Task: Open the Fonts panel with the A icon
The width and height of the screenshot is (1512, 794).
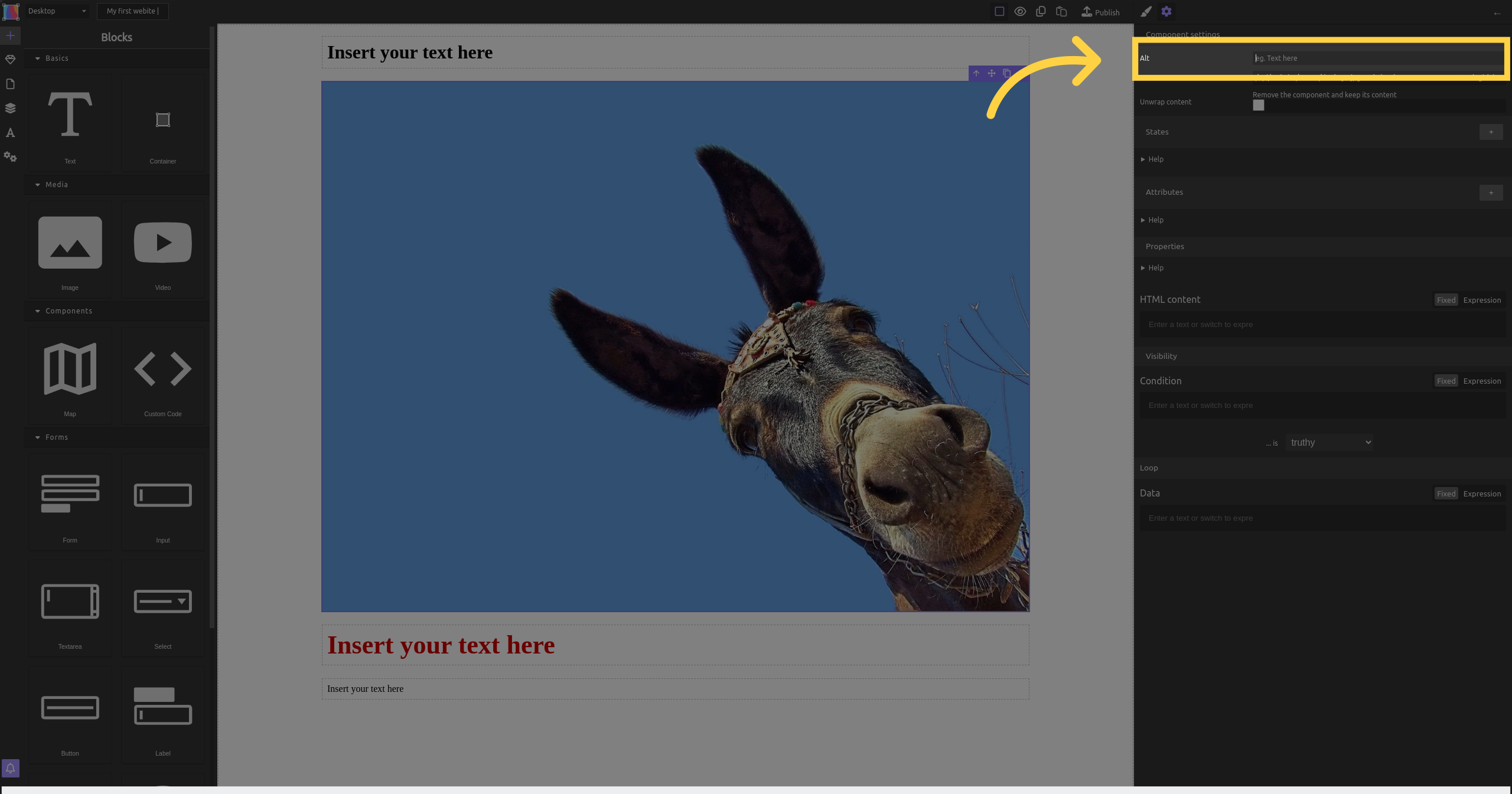Action: [10, 133]
